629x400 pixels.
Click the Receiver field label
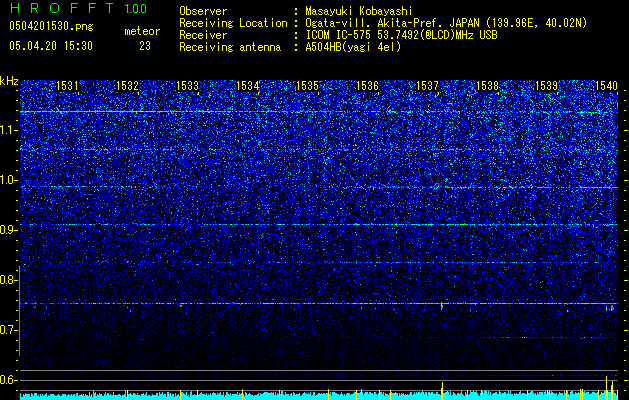[x=203, y=35]
